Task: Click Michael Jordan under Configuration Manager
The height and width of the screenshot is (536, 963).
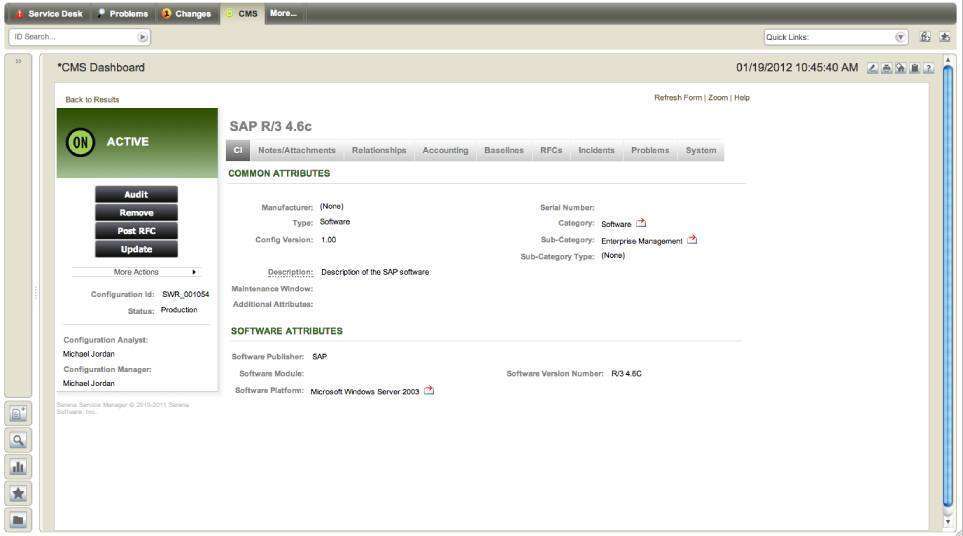Action: point(88,383)
